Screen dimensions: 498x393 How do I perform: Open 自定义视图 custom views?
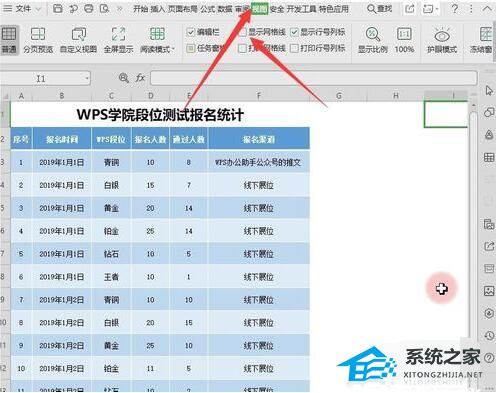[x=78, y=41]
